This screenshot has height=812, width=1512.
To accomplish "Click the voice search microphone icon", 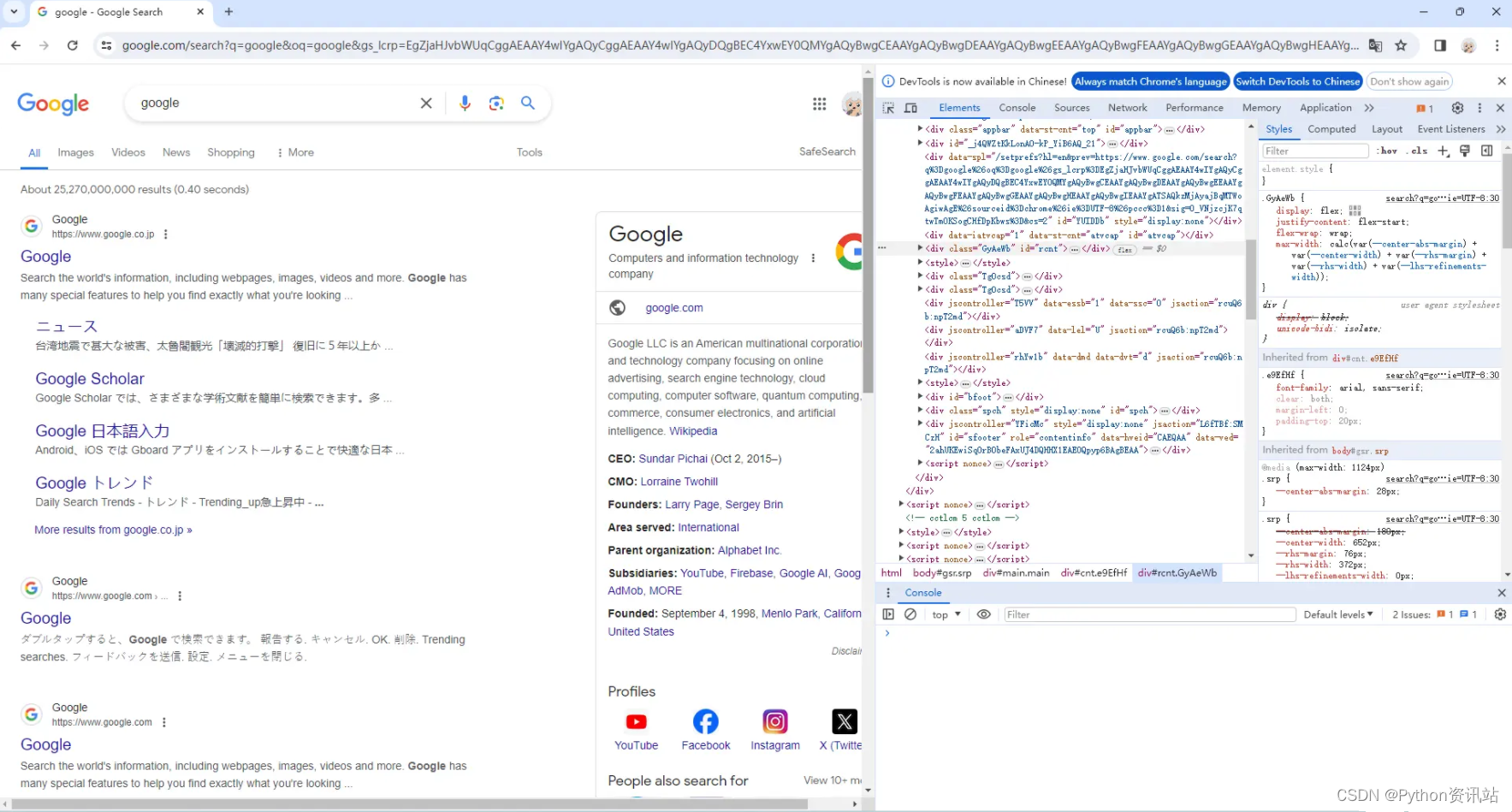I will (465, 103).
